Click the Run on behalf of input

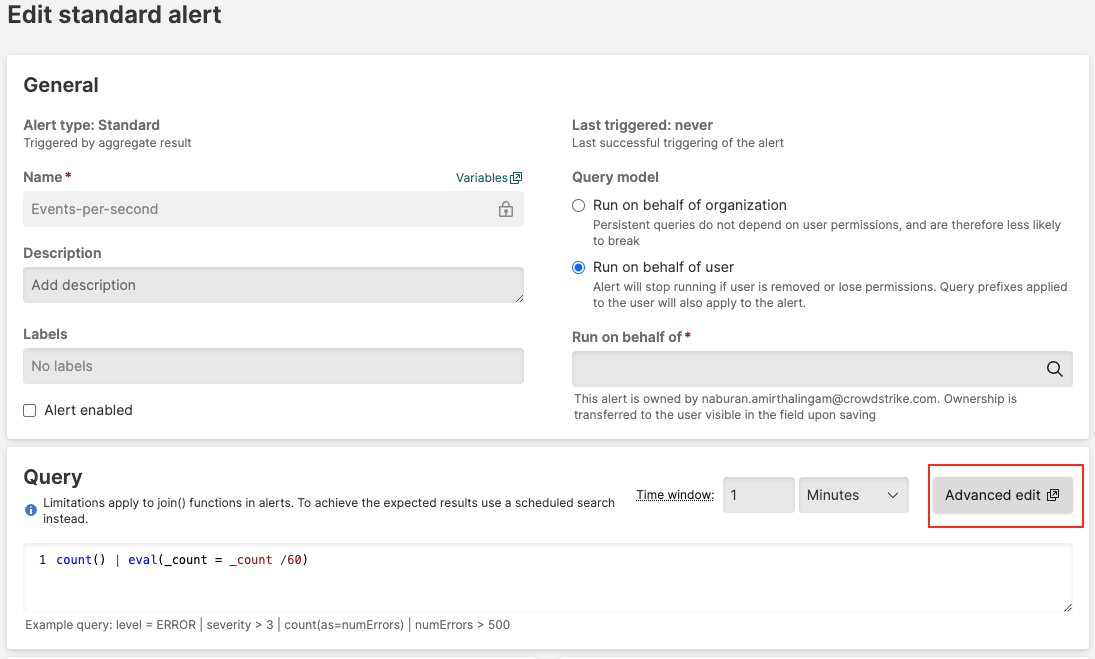pyautogui.click(x=805, y=369)
